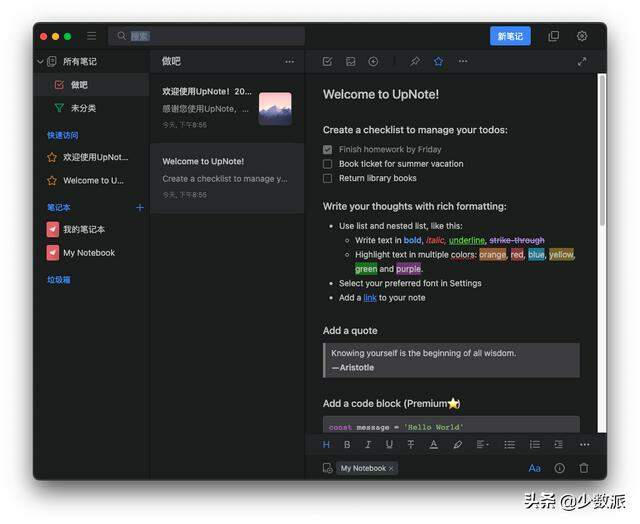
Task: Remove My Notebook tag with x
Action: pos(391,469)
